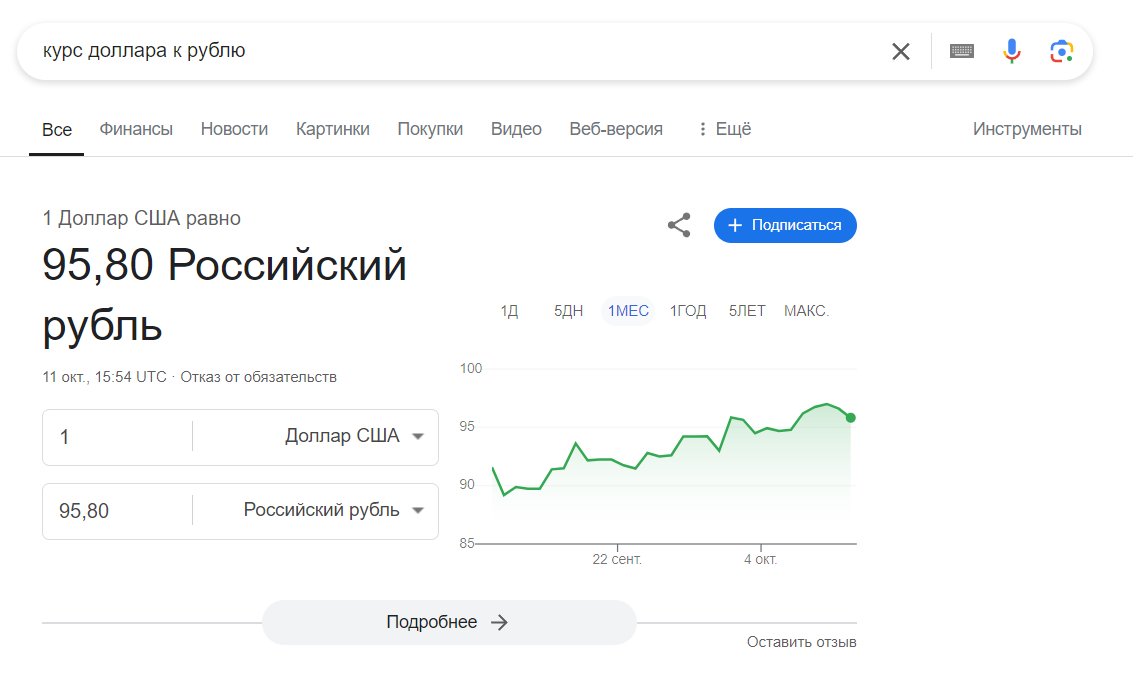Clear the search query with X icon
The image size is (1133, 677).
[x=900, y=51]
